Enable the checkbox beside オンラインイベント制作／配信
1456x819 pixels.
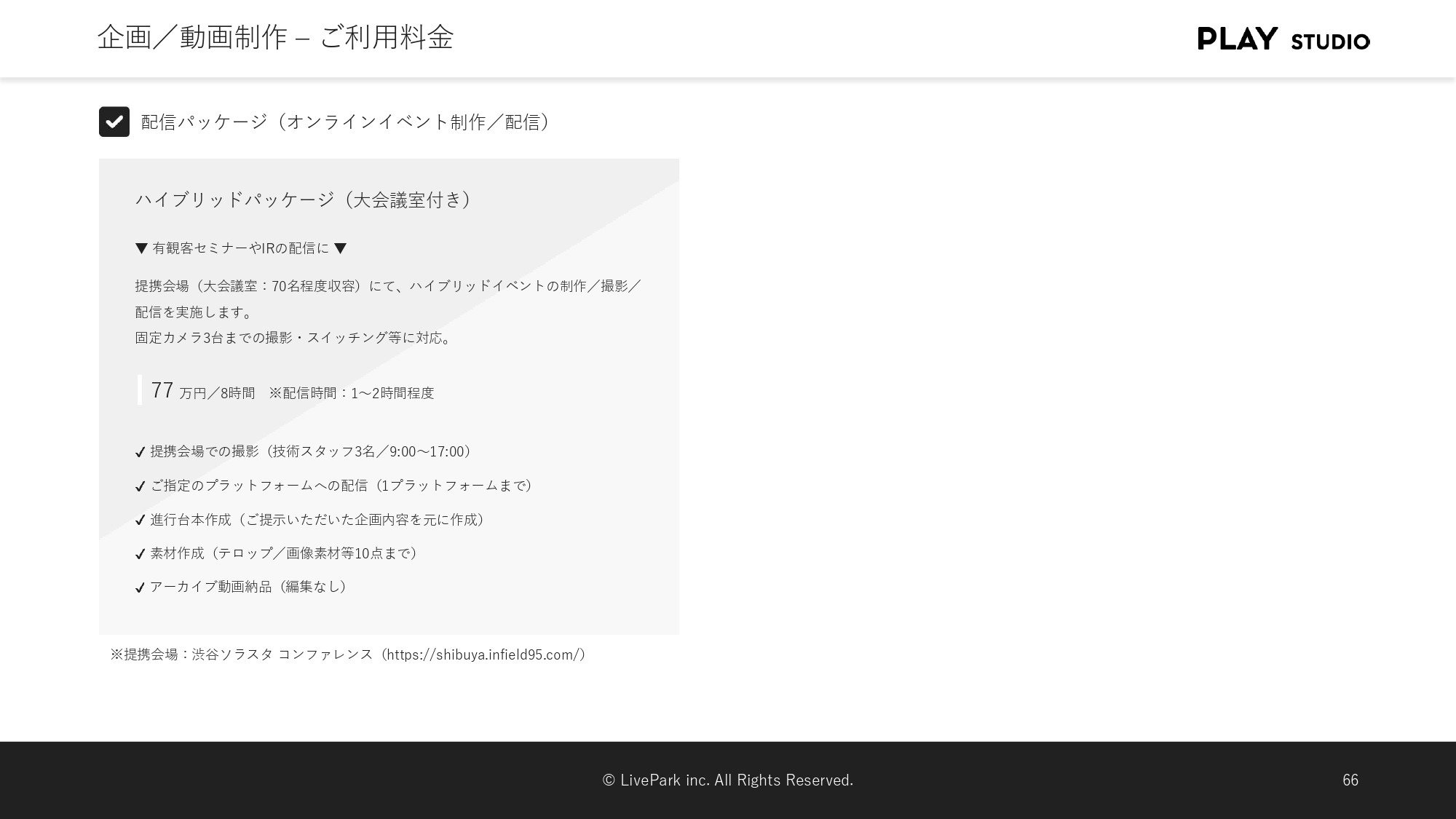pyautogui.click(x=114, y=122)
